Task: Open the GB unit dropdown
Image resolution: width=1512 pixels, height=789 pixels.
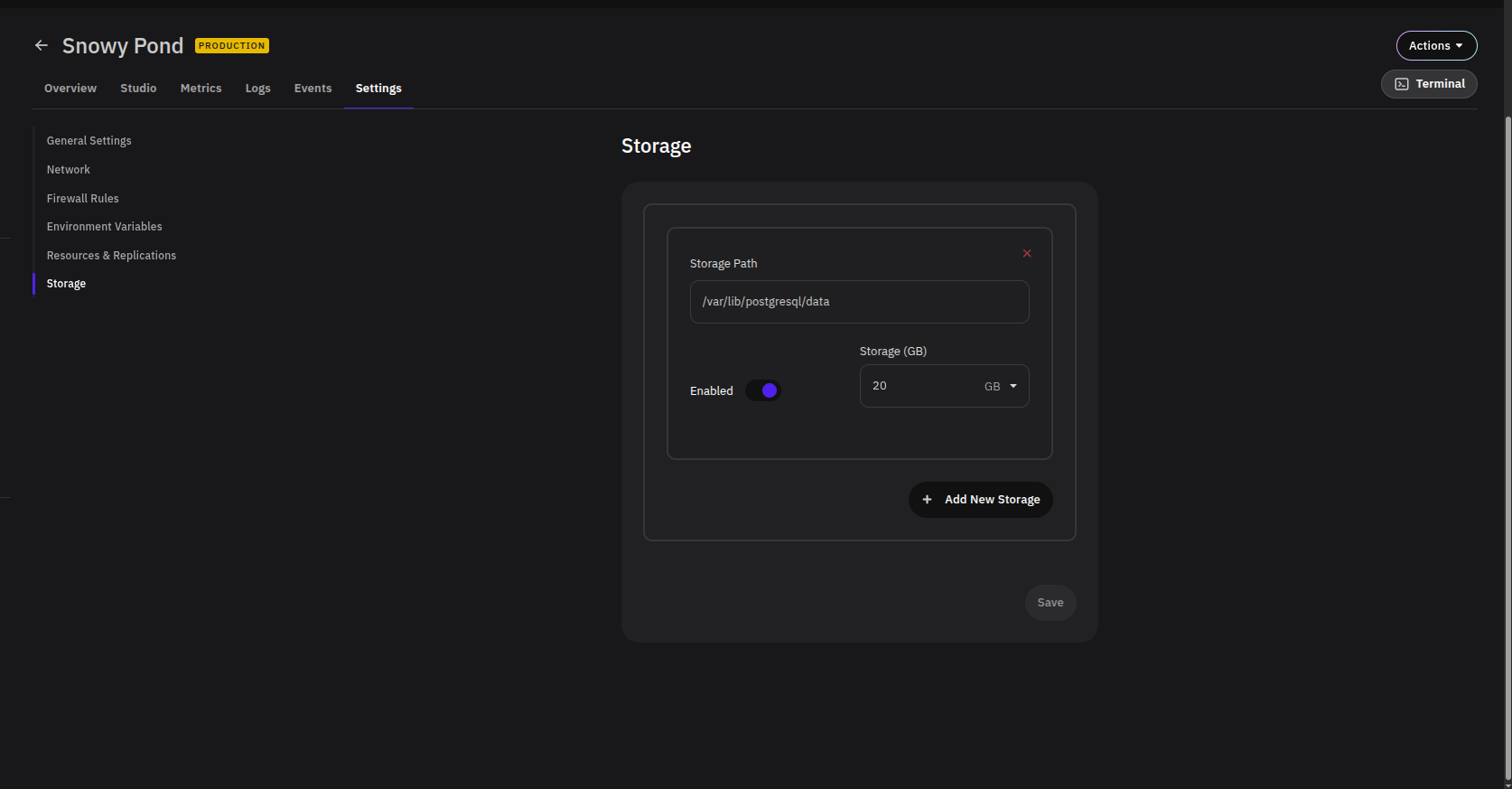Action: coord(1001,386)
